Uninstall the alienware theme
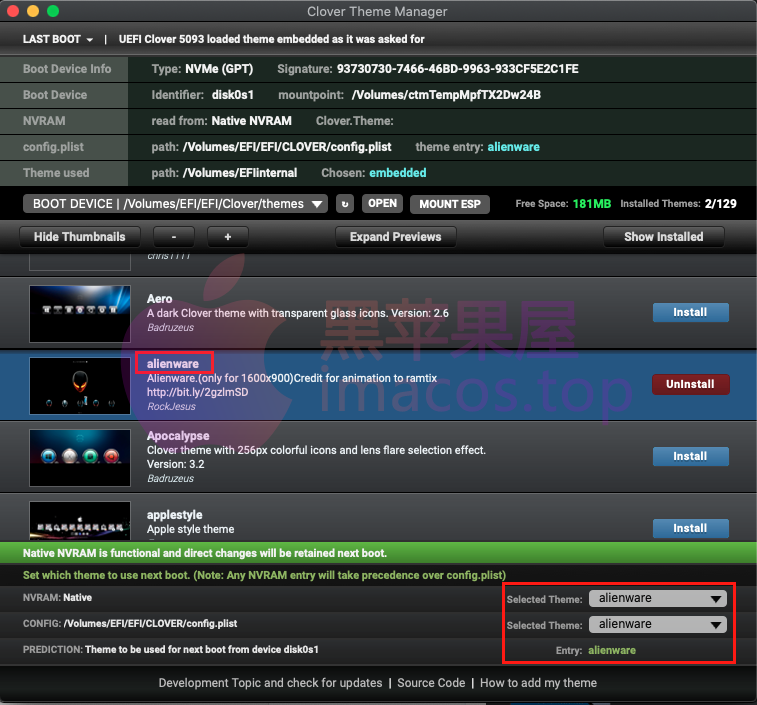The width and height of the screenshot is (757, 705). pyautogui.click(x=690, y=384)
